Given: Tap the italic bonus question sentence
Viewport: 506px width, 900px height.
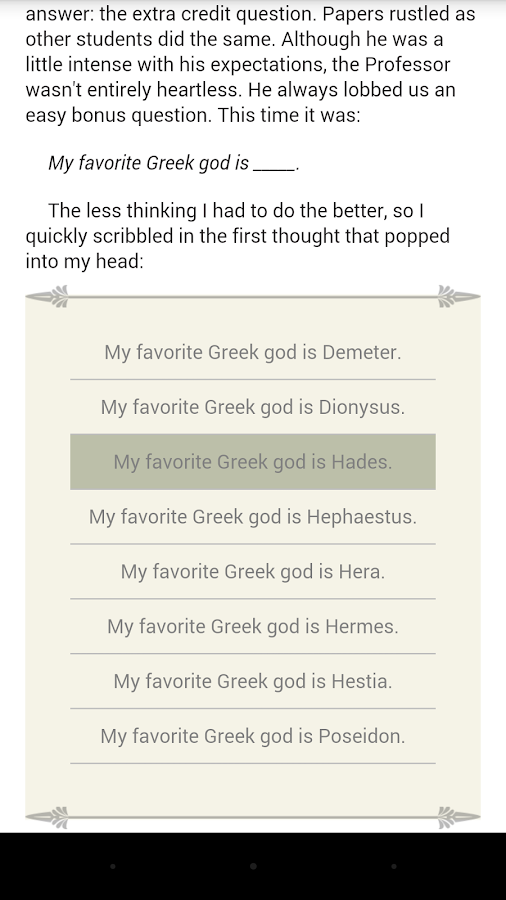Looking at the screenshot, I should tap(173, 163).
